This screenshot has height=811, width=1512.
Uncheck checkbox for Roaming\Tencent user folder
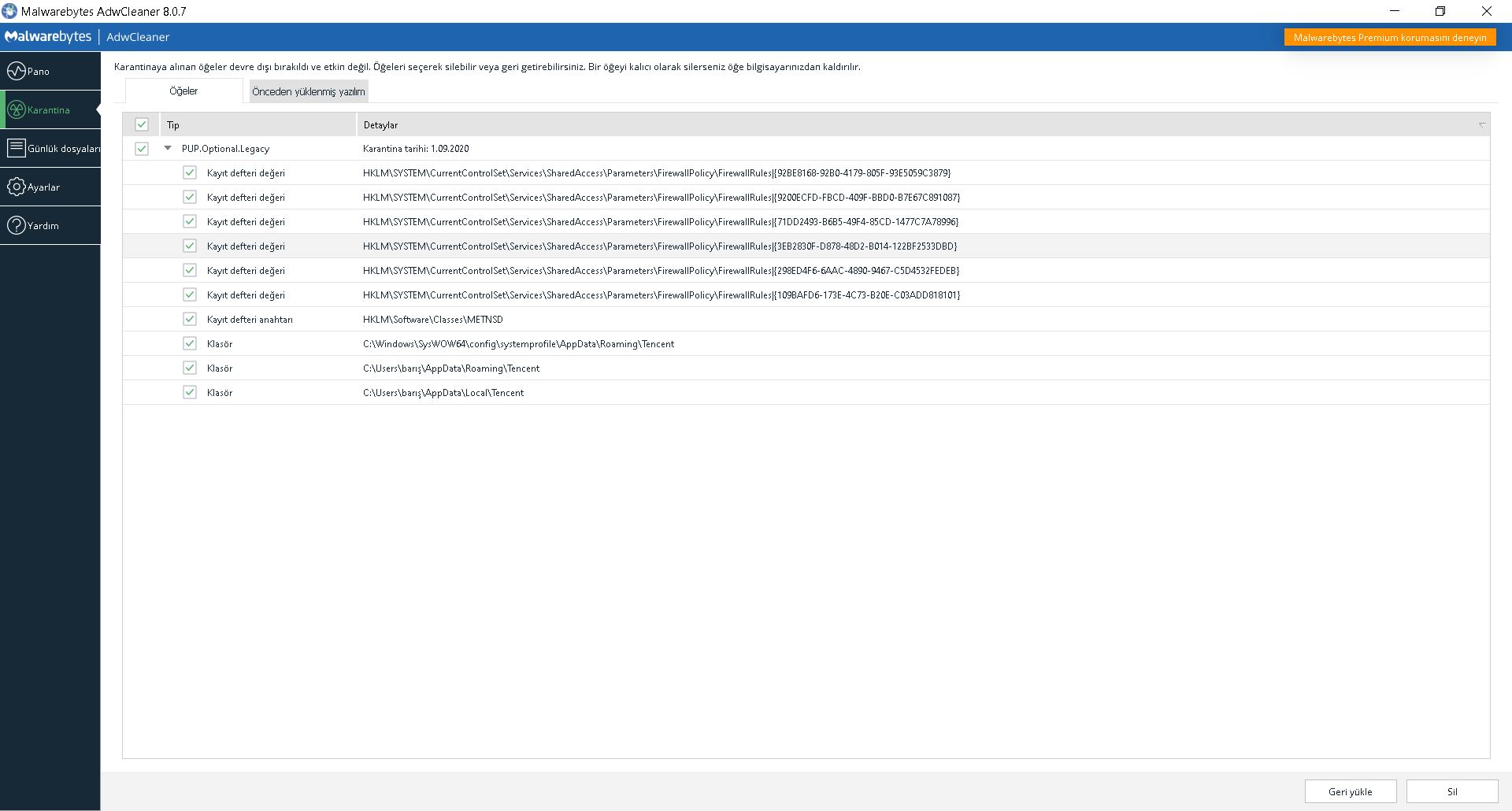pyautogui.click(x=190, y=368)
